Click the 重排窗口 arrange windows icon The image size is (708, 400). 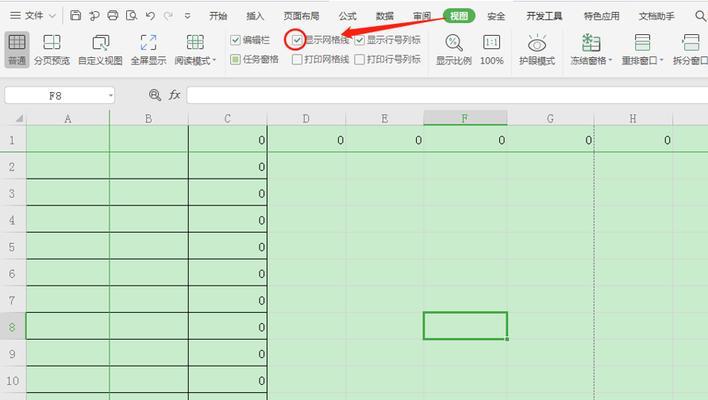[x=642, y=43]
